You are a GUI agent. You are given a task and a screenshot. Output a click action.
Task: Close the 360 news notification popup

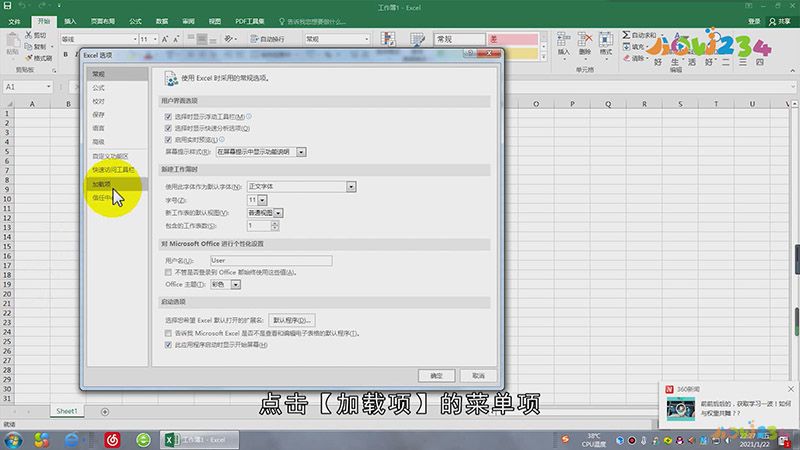pyautogui.click(x=791, y=389)
